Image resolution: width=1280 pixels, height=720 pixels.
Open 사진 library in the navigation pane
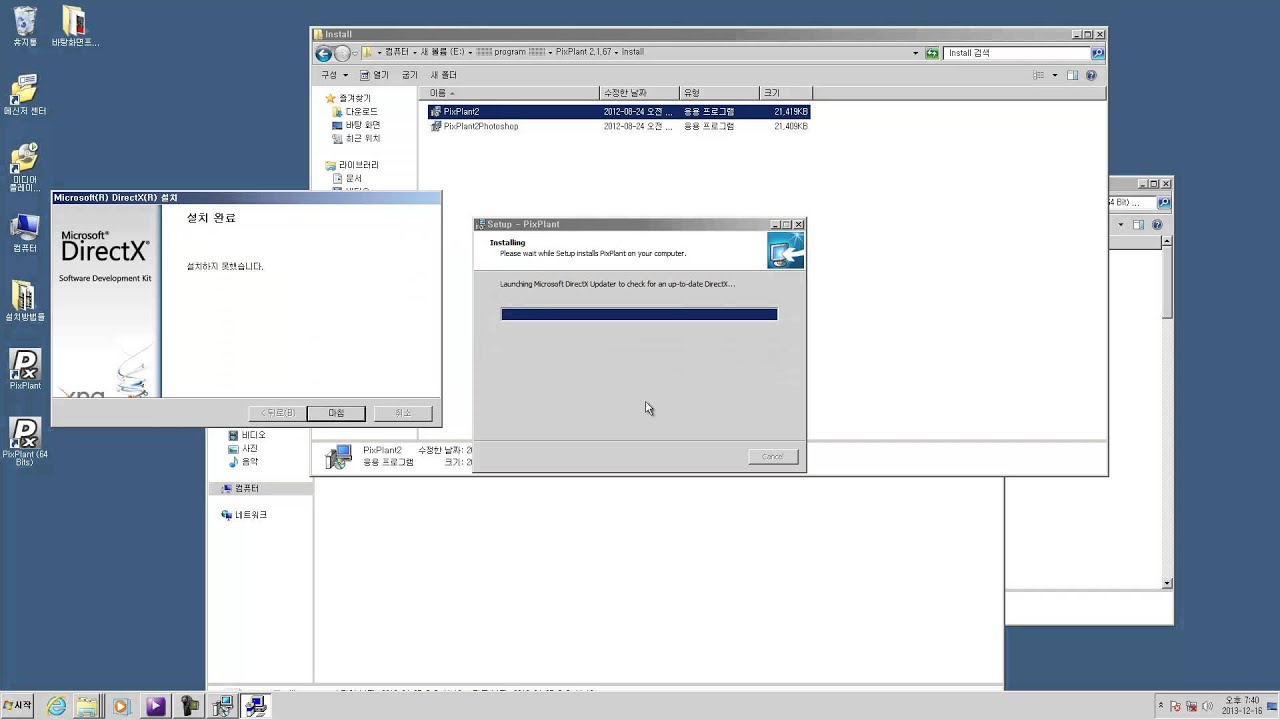point(243,448)
